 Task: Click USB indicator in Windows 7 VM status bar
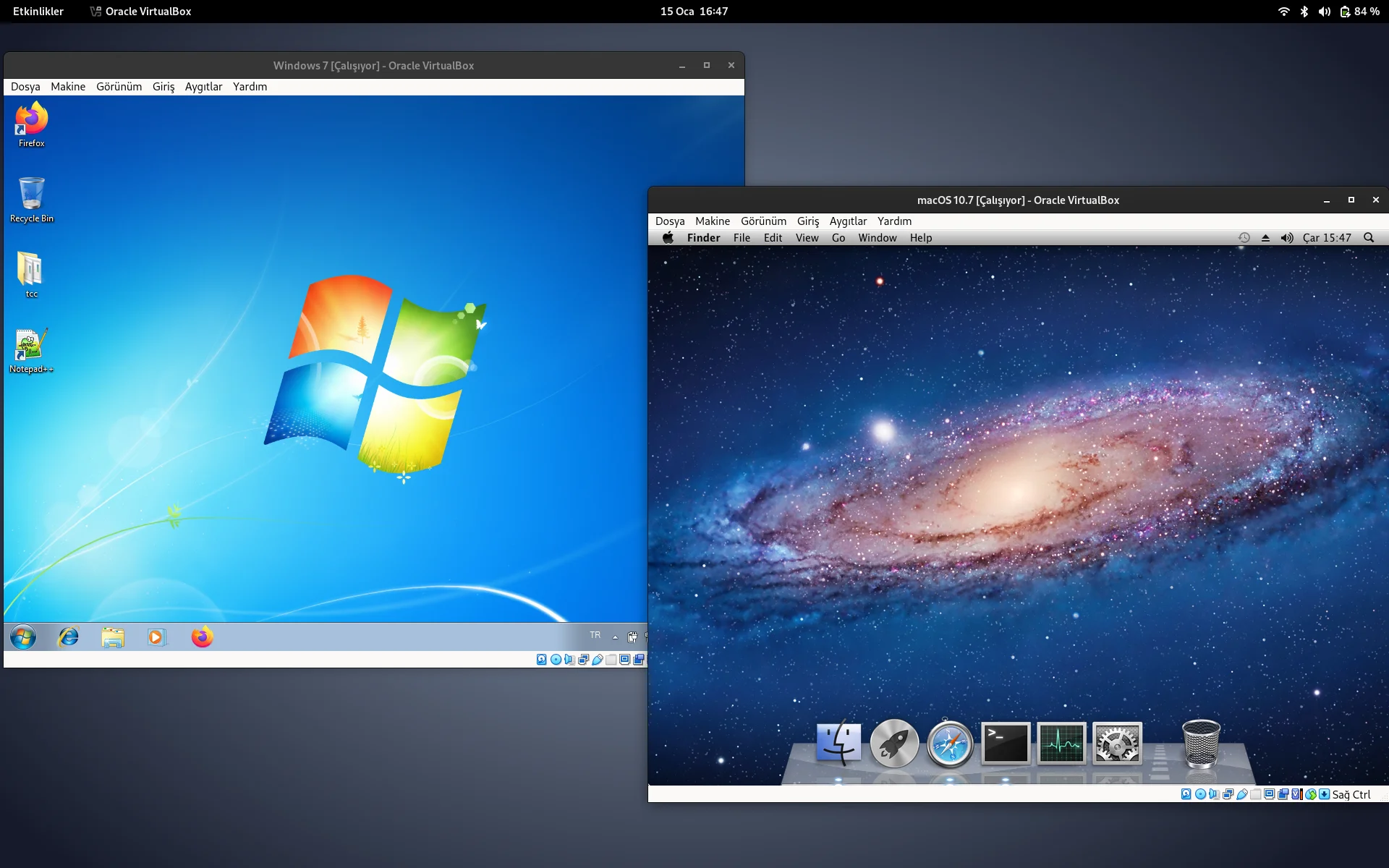point(598,660)
